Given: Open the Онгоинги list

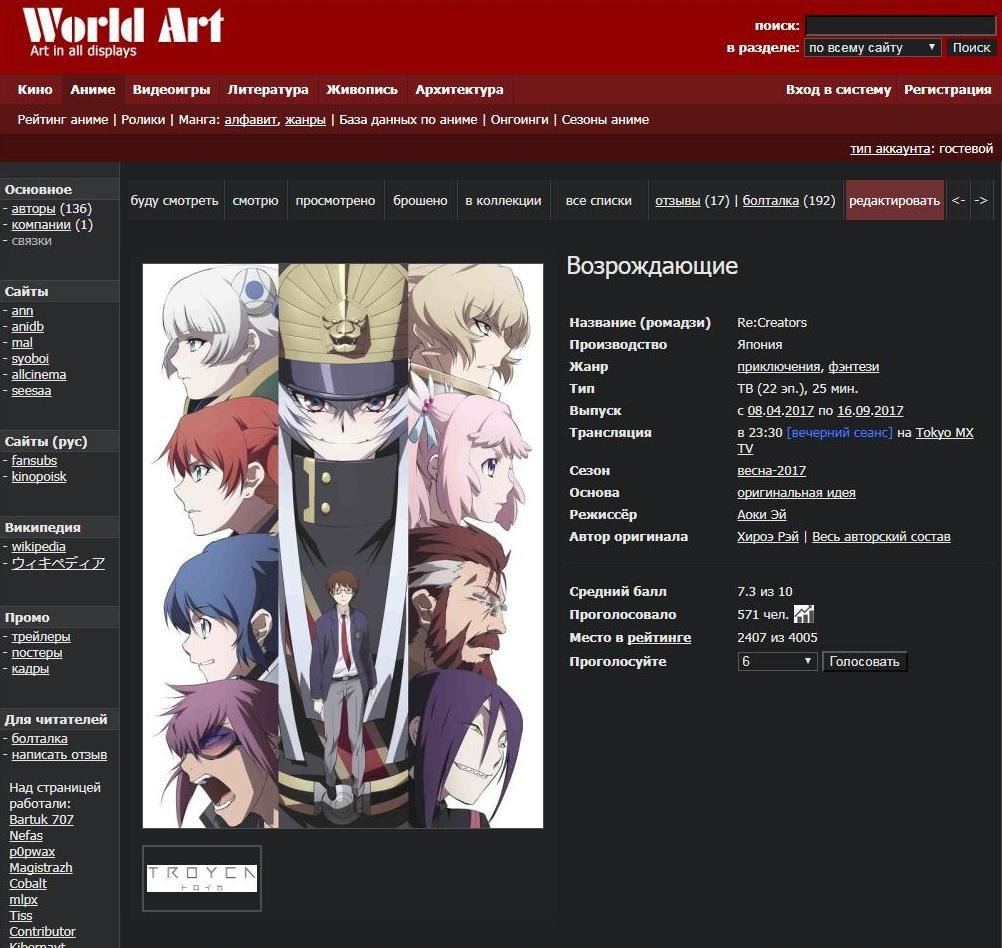Looking at the screenshot, I should tap(519, 120).
